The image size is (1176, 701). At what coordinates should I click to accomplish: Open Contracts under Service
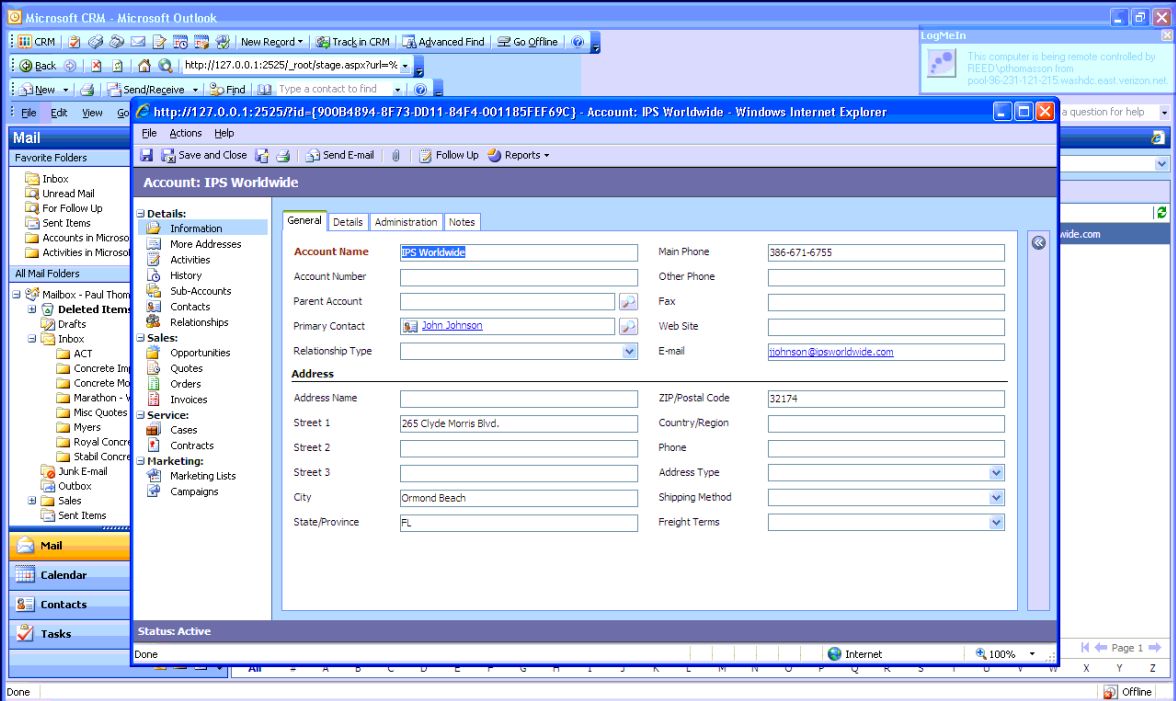click(191, 445)
